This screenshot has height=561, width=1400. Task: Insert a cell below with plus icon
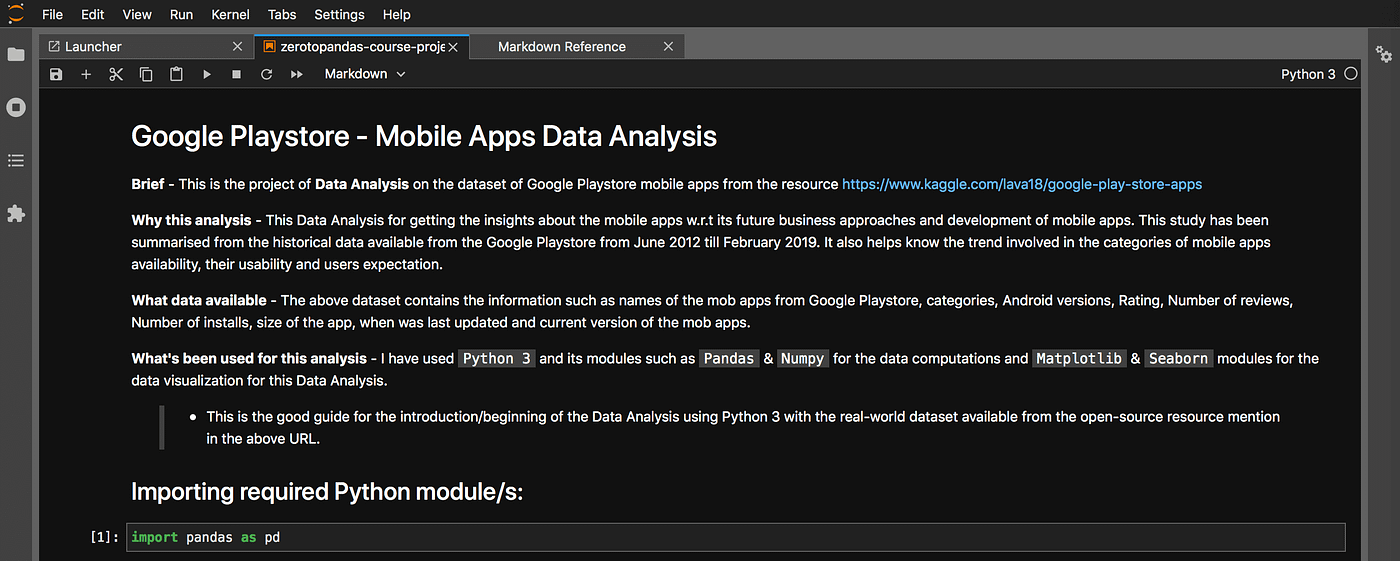[x=86, y=74]
